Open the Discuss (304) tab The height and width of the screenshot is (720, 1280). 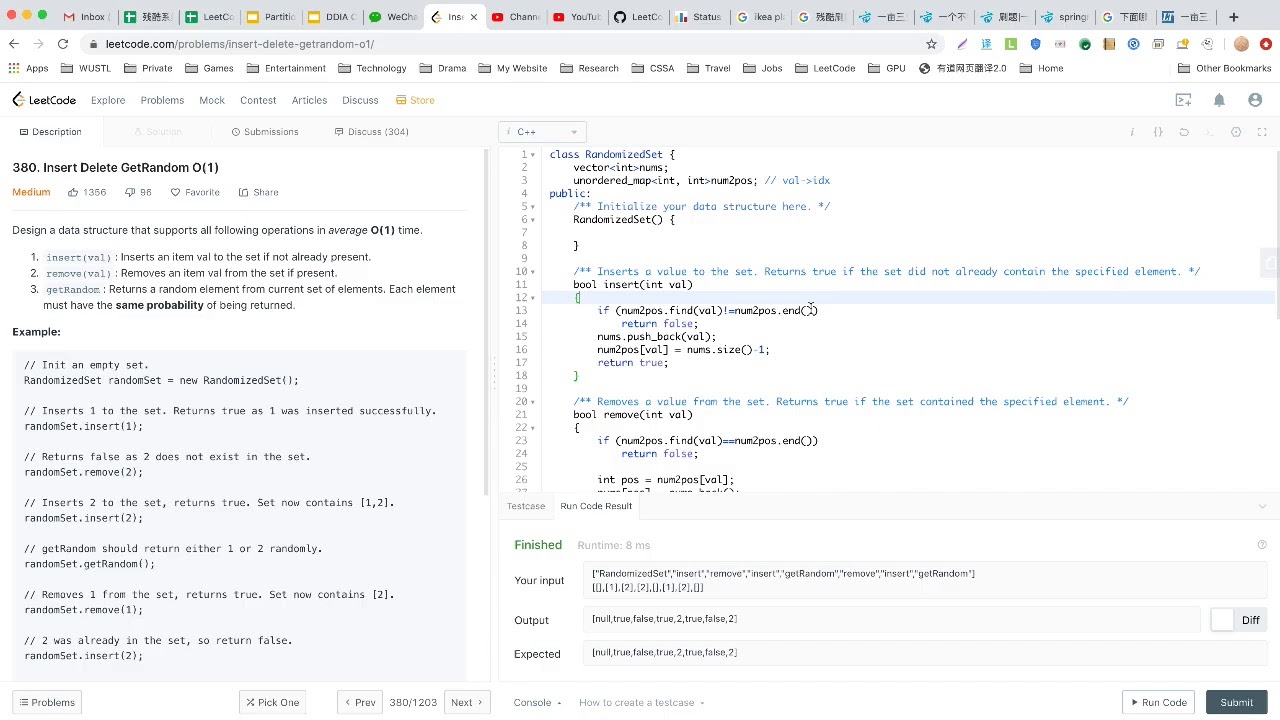pos(372,132)
